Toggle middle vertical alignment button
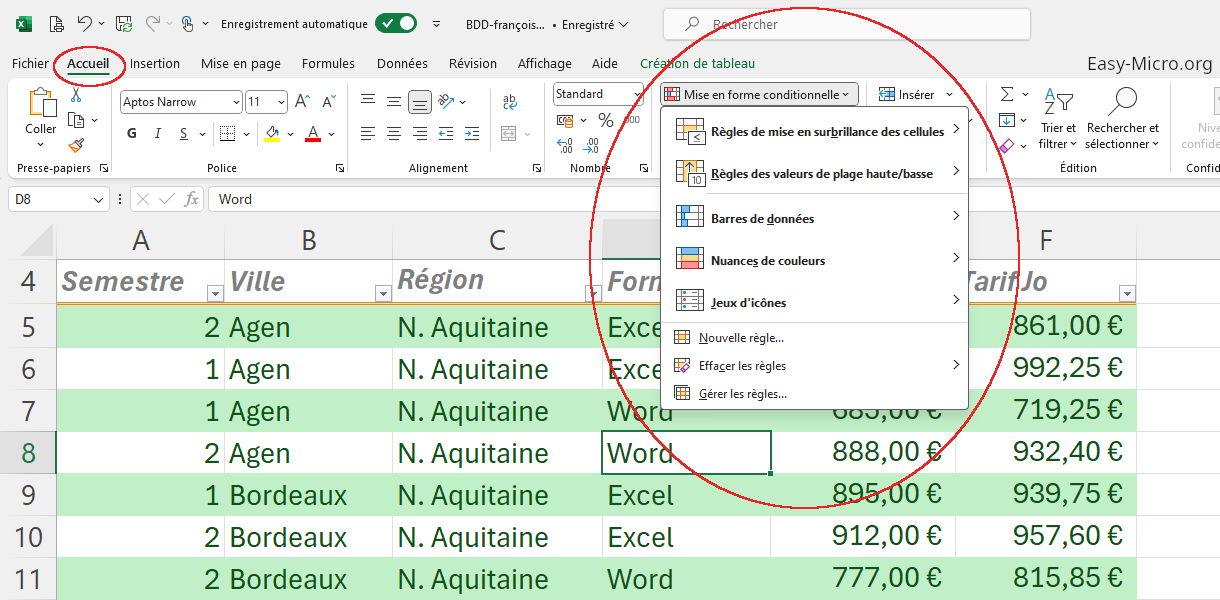Image resolution: width=1220 pixels, height=600 pixels. click(x=394, y=101)
